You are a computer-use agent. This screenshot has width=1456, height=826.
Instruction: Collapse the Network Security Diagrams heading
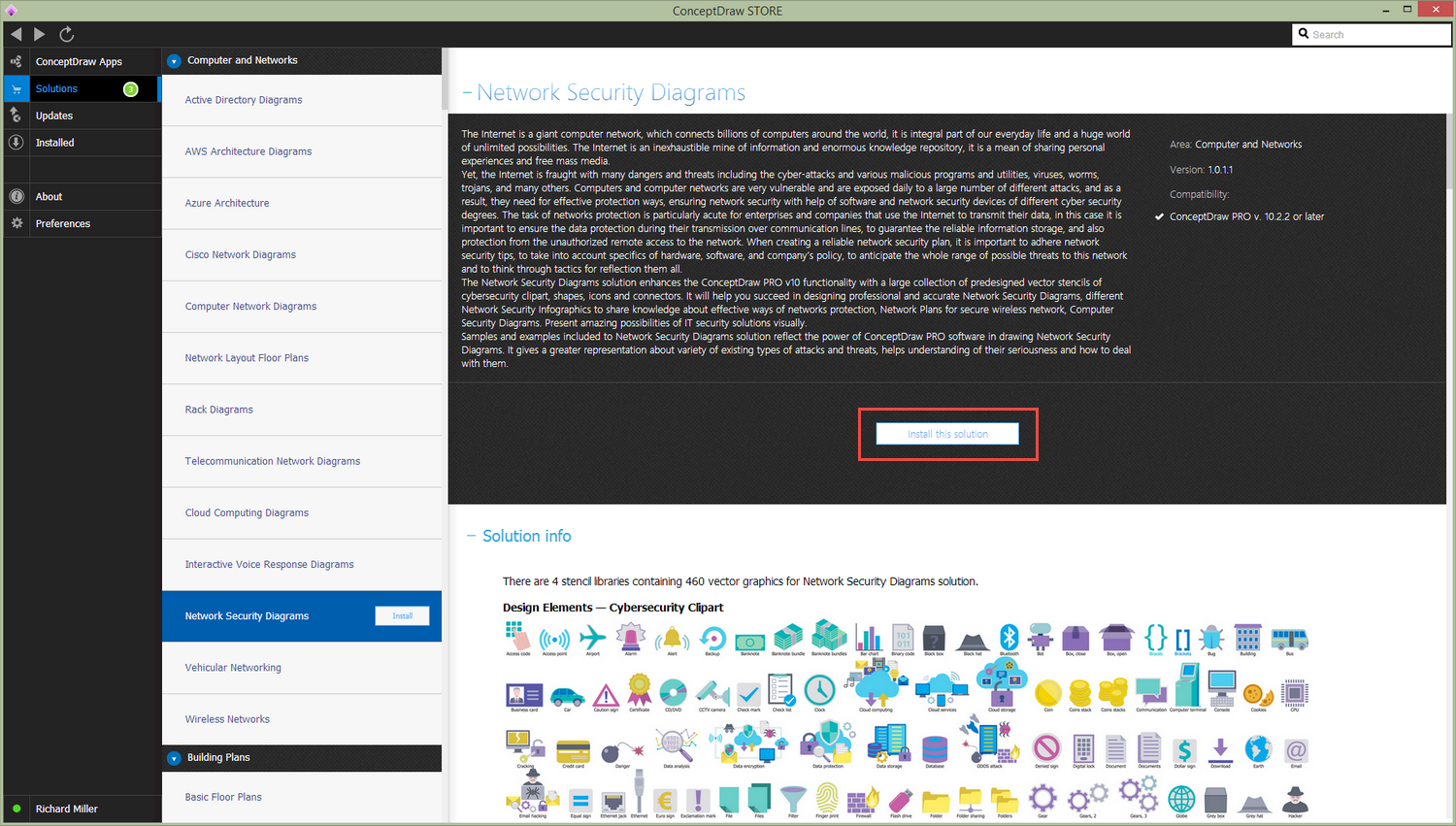coord(468,92)
